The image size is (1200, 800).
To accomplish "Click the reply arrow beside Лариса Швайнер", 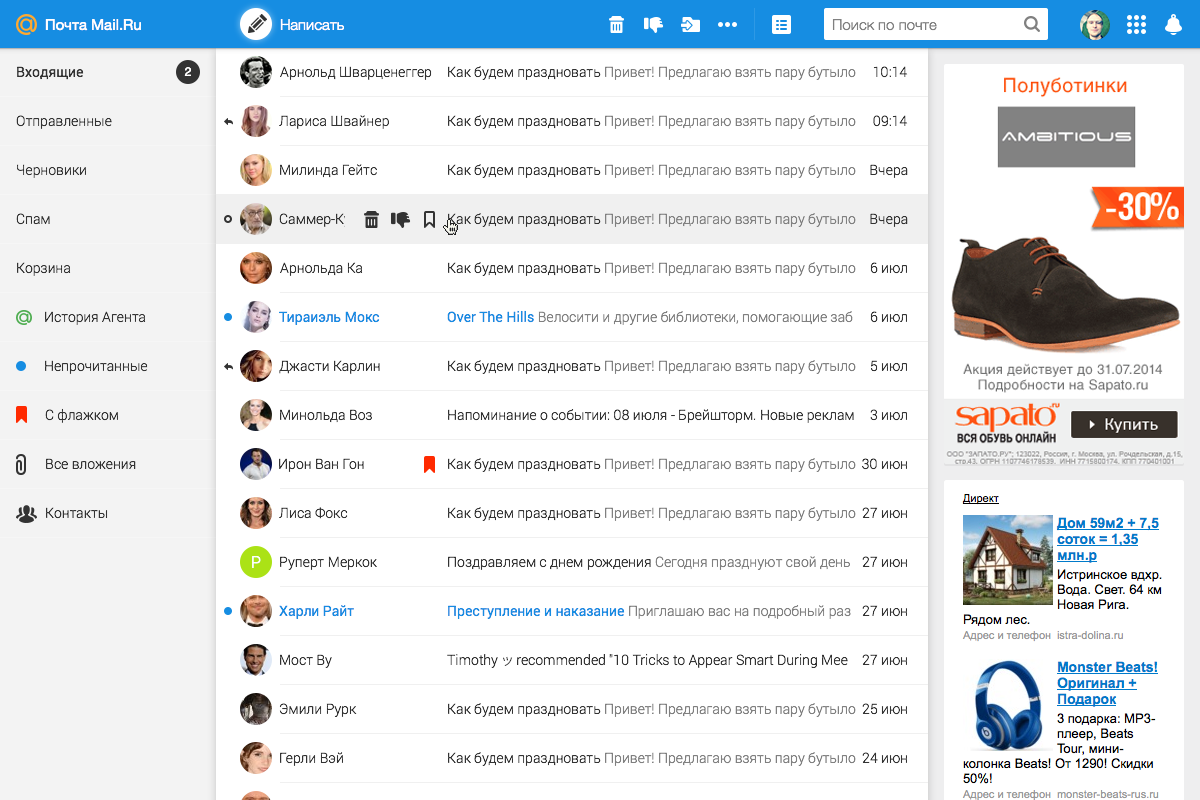I will click(228, 121).
